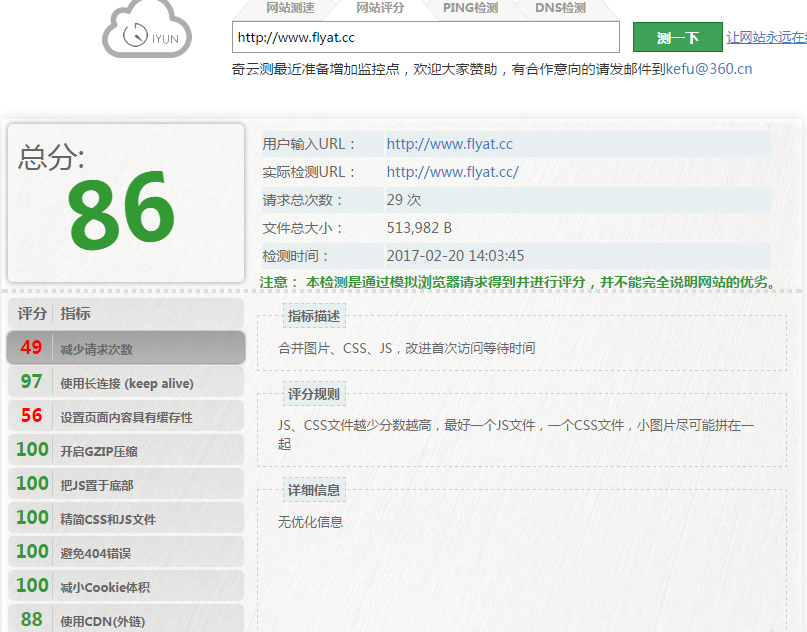The width and height of the screenshot is (807, 632).
Task: Click the 无优化信息 text
Action: click(x=310, y=522)
